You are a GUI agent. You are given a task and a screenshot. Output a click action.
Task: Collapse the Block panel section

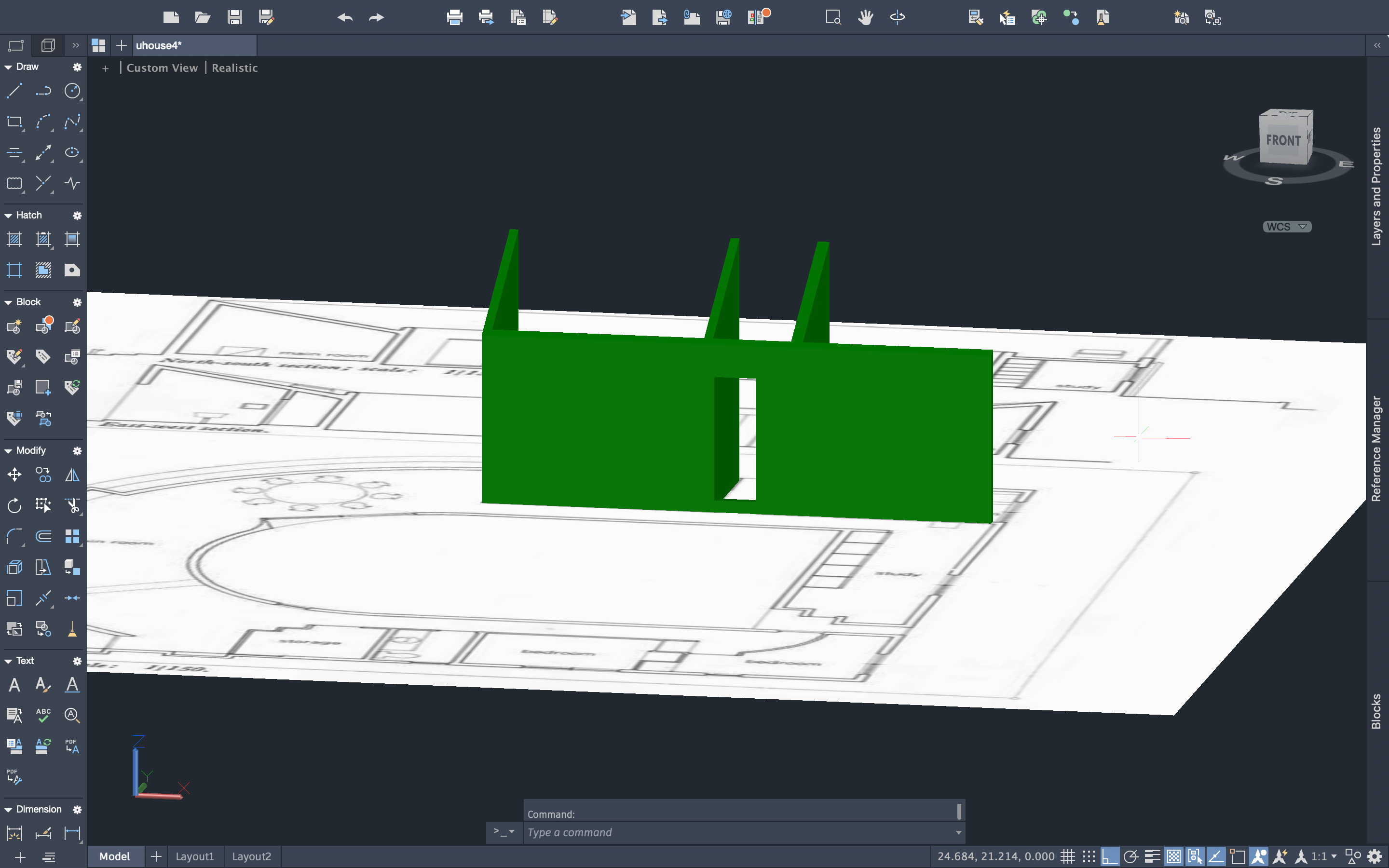tap(8, 302)
